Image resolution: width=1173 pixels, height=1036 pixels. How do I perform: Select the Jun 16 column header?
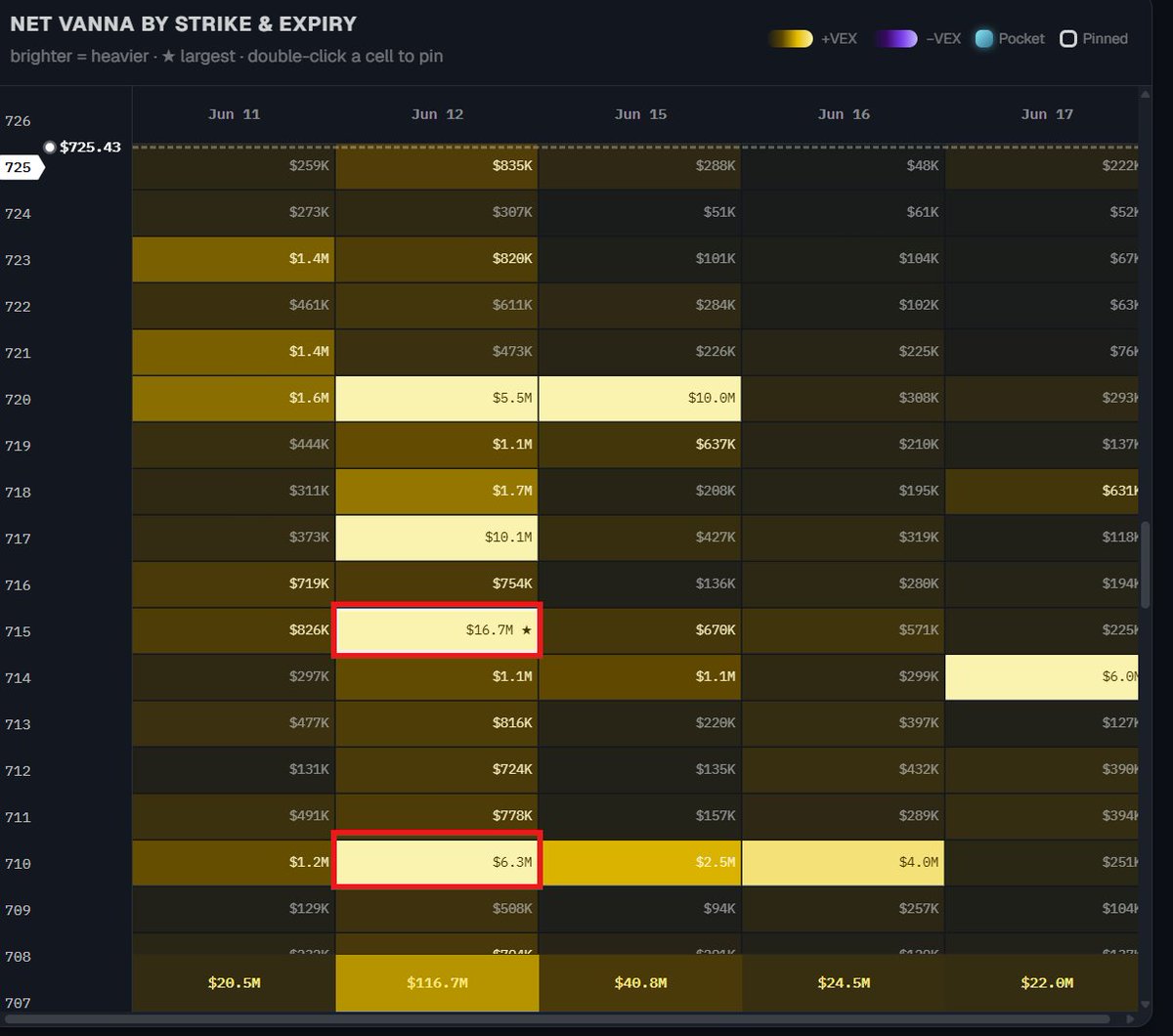844,114
